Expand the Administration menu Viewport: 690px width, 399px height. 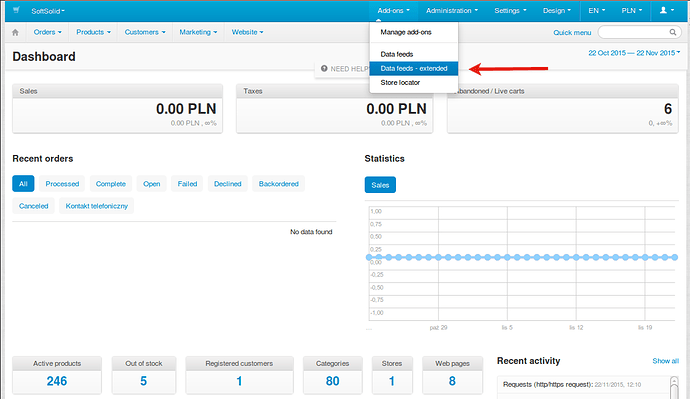[451, 11]
